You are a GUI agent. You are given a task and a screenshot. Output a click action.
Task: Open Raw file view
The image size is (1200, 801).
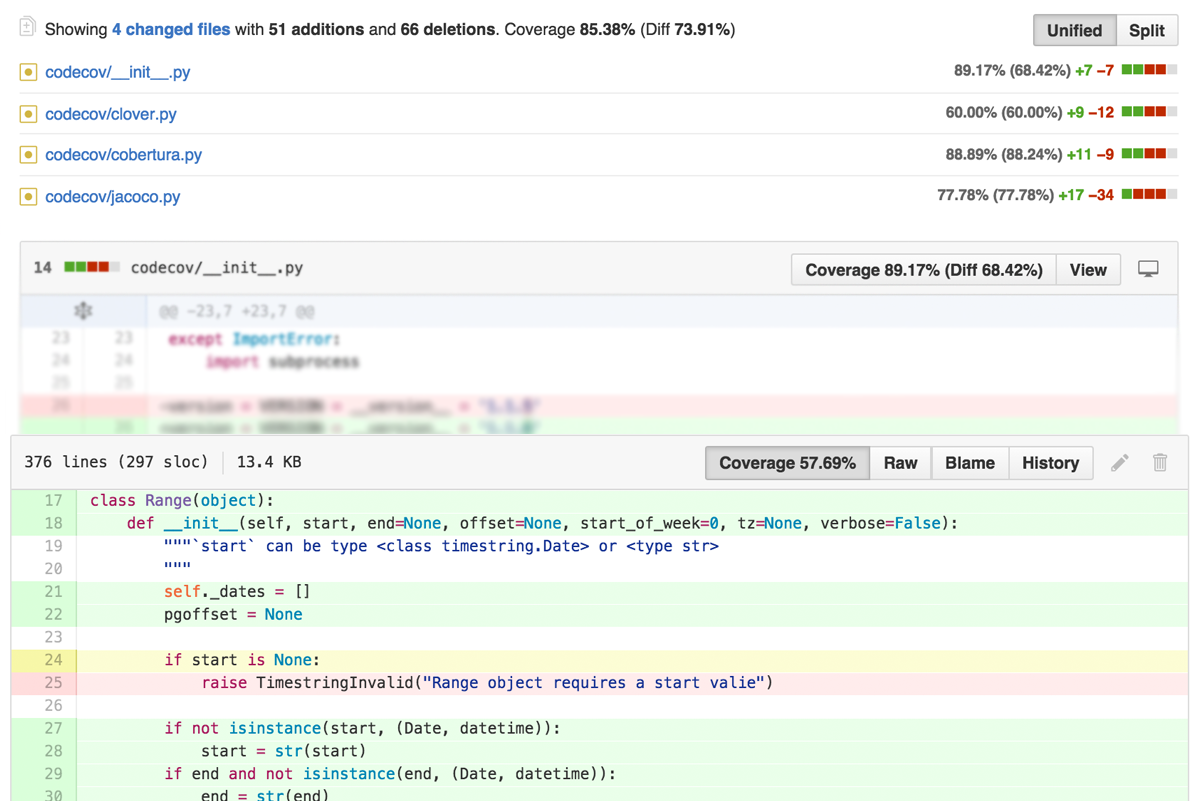pos(900,463)
